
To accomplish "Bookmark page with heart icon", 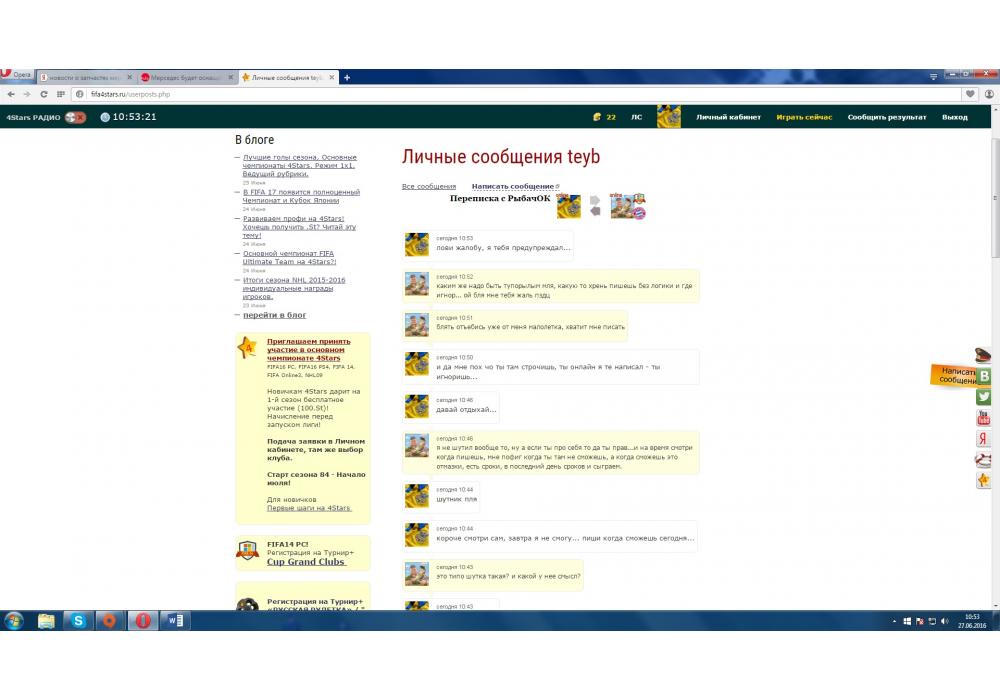I will pos(970,94).
